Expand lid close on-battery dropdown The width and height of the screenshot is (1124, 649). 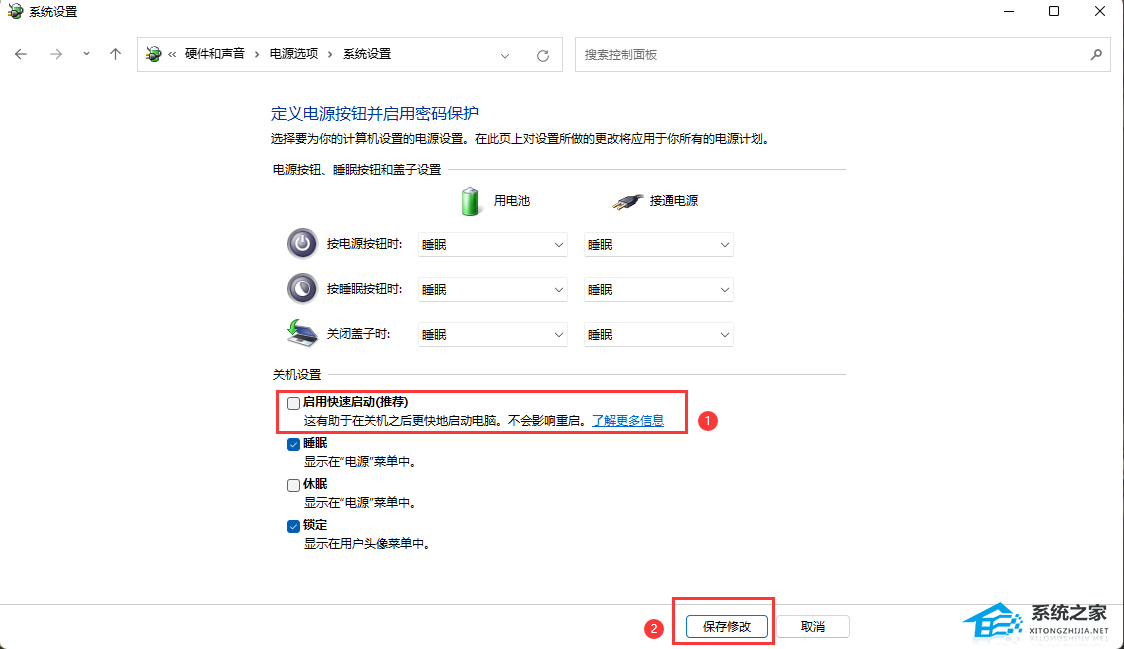coord(492,335)
